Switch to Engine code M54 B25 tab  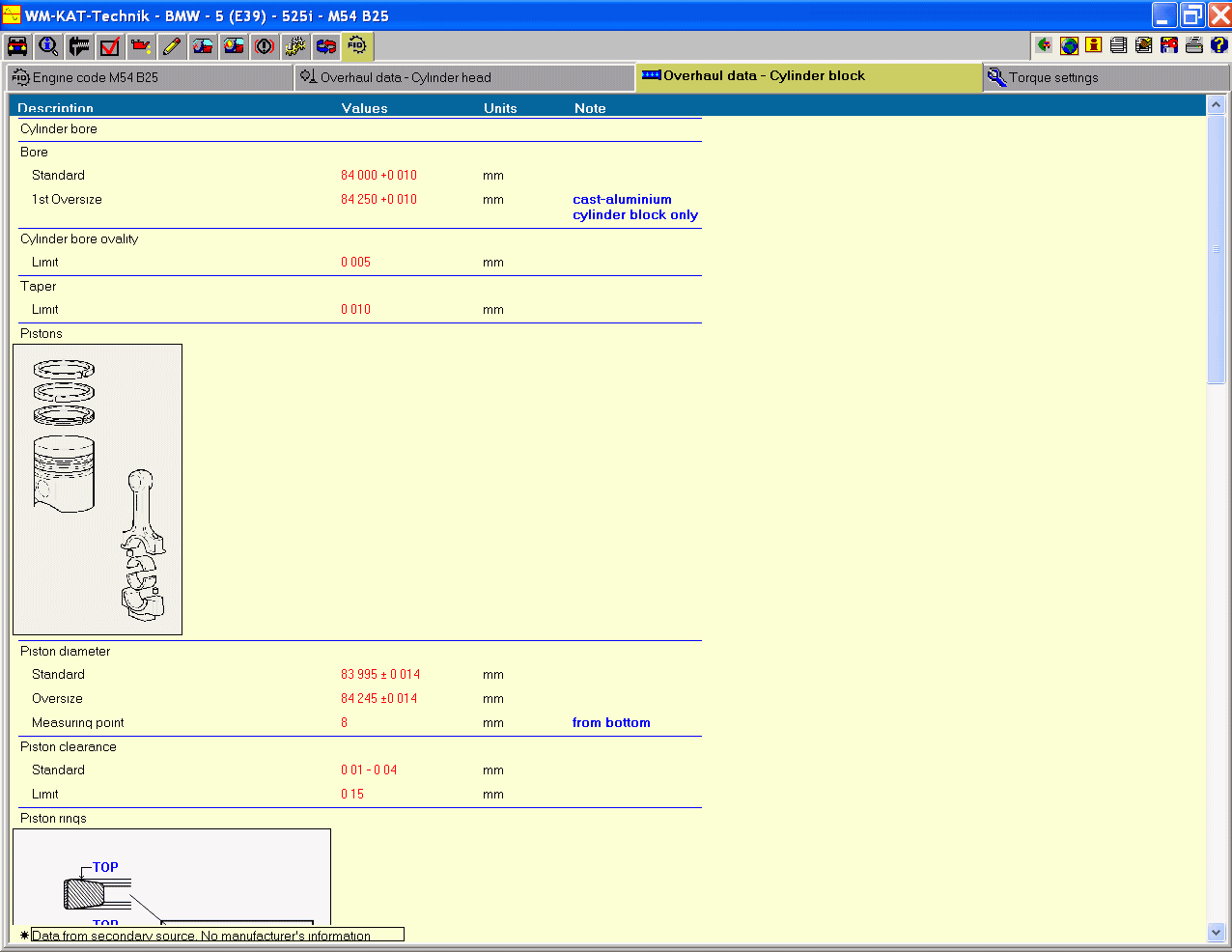pos(150,78)
